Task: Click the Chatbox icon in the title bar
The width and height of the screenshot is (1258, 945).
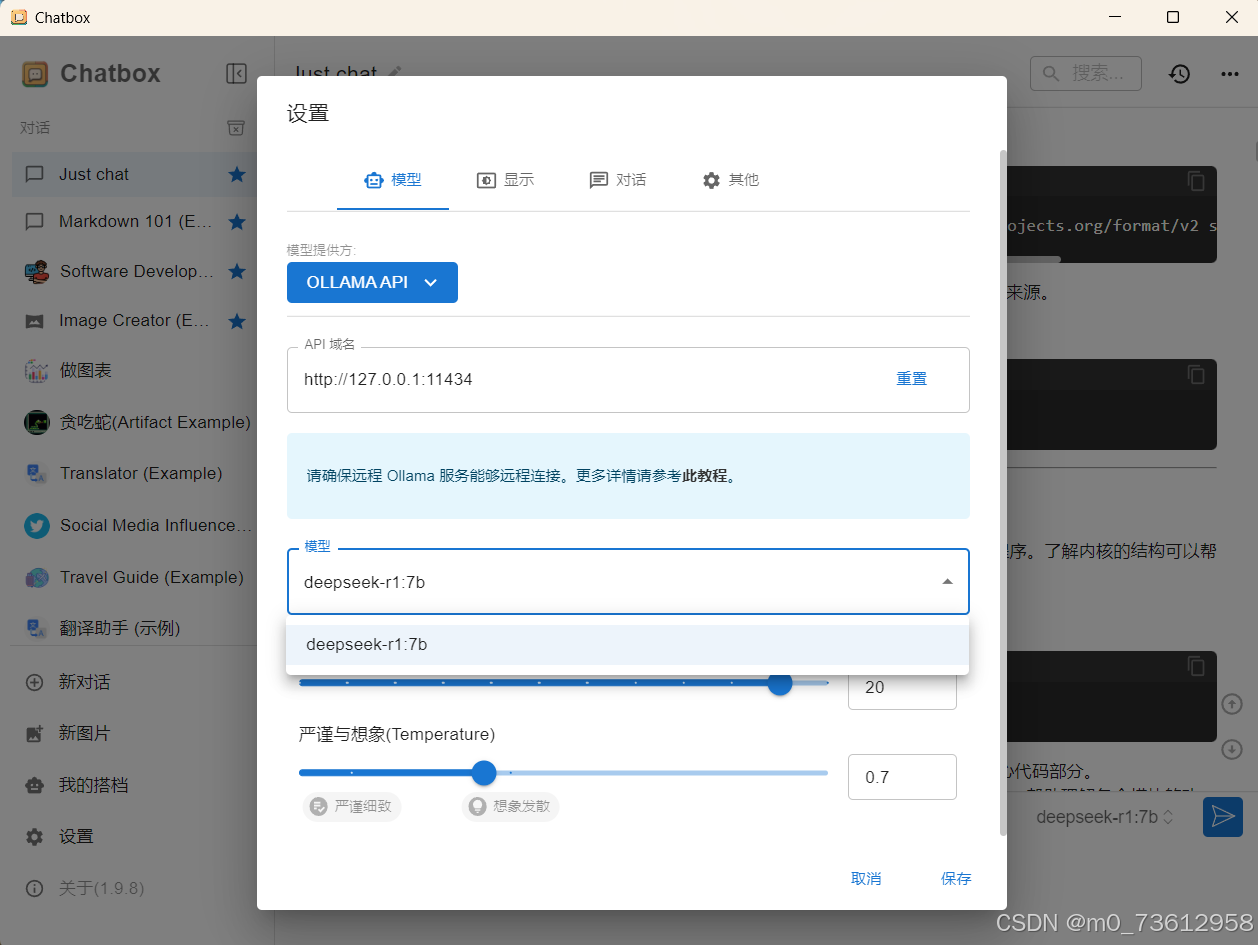Action: pyautogui.click(x=18, y=17)
